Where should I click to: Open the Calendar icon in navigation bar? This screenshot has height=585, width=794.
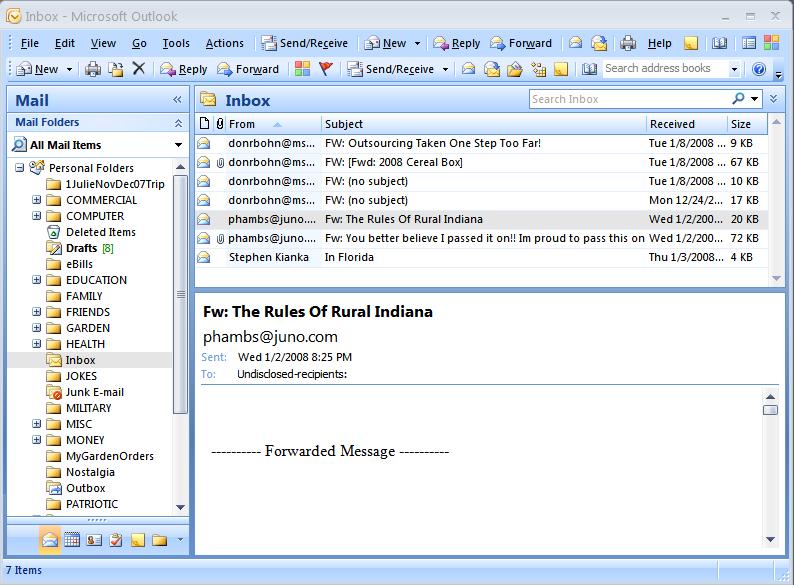72,540
